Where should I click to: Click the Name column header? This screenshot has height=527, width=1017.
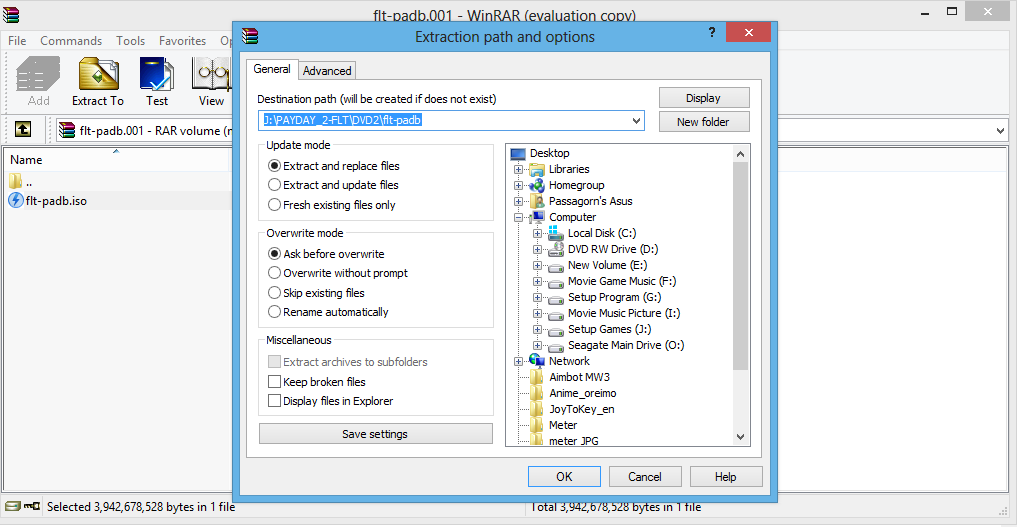[x=117, y=160]
